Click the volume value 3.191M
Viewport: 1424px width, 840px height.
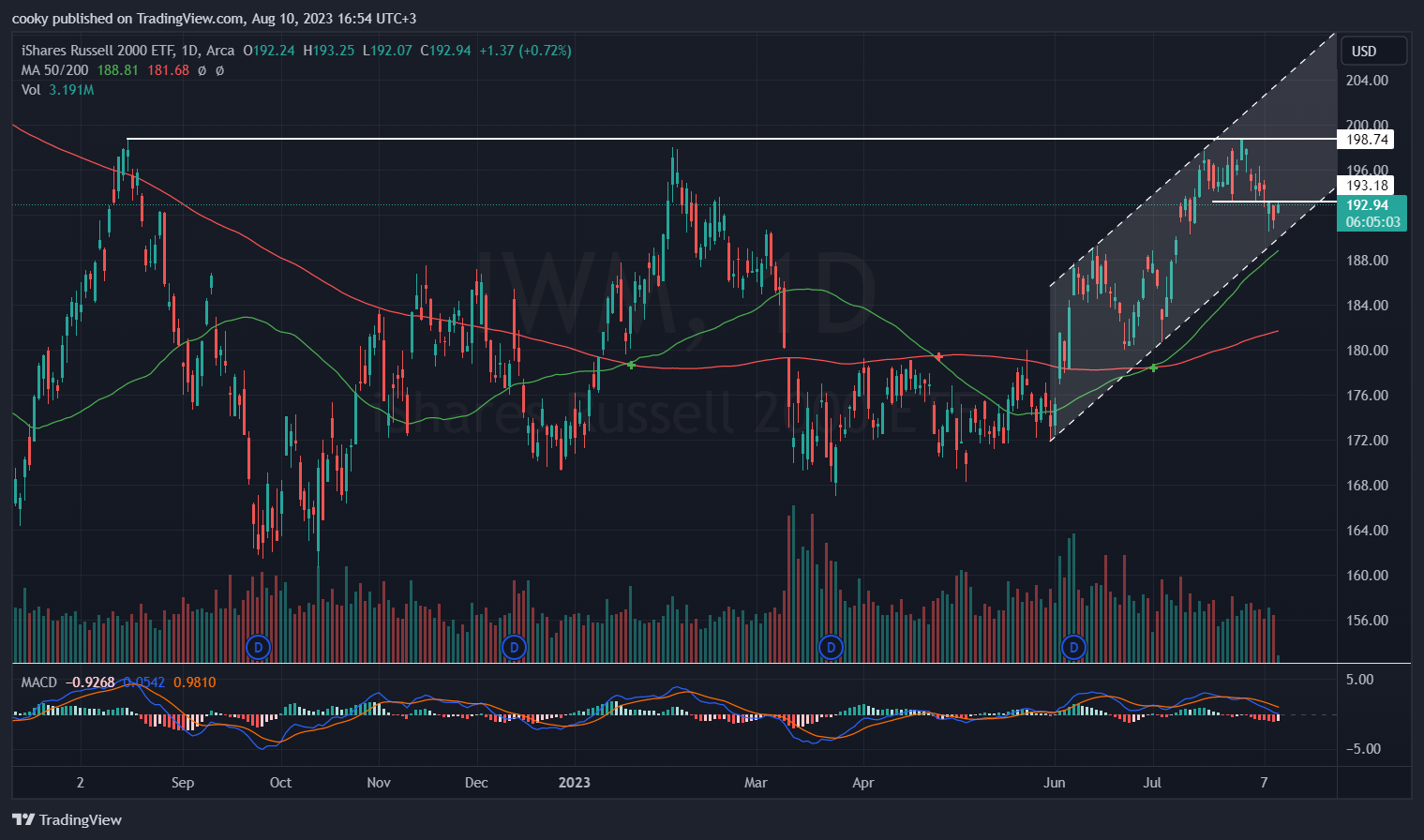click(71, 90)
